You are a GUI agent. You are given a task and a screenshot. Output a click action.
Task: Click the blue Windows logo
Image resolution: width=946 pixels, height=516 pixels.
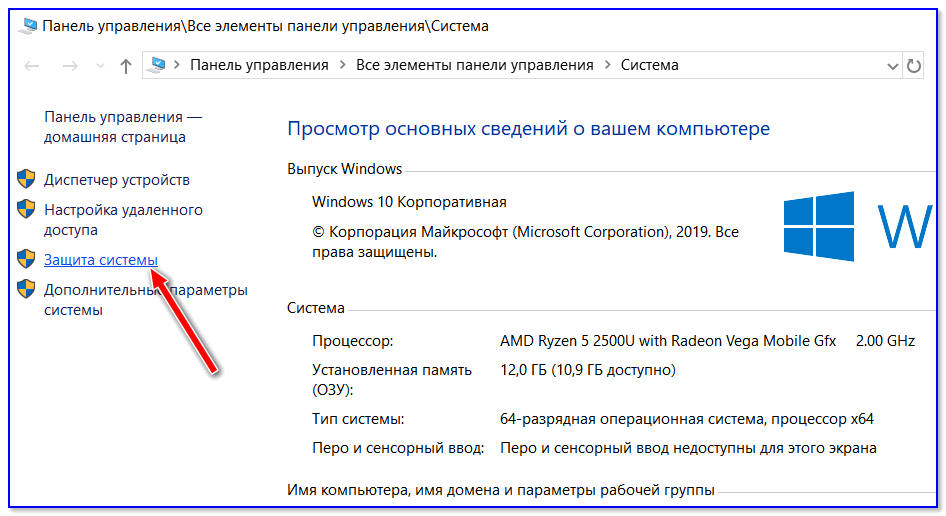[x=819, y=227]
